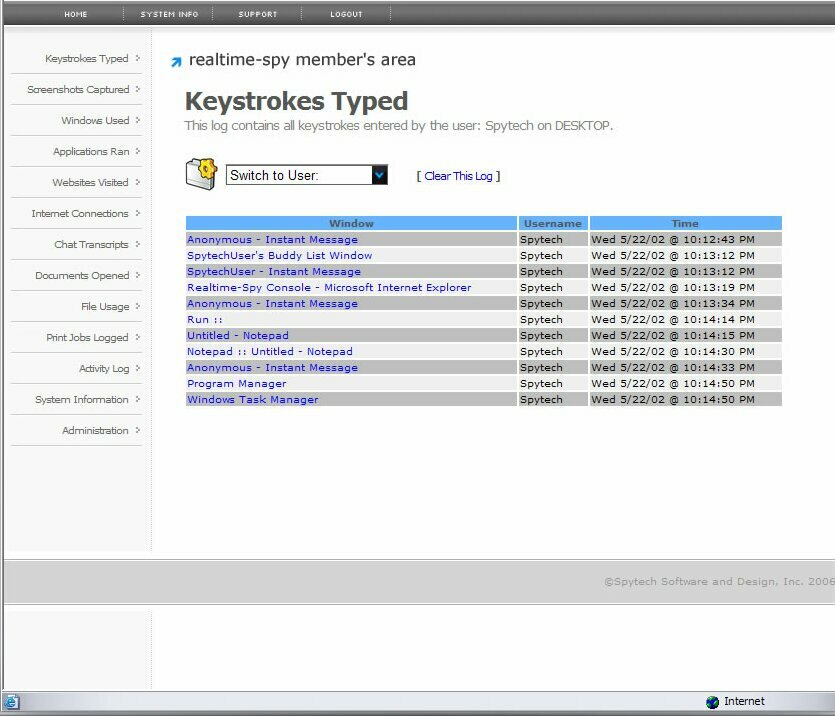Open the Windows Task Manager log entry
This screenshot has width=835, height=716.
(253, 400)
